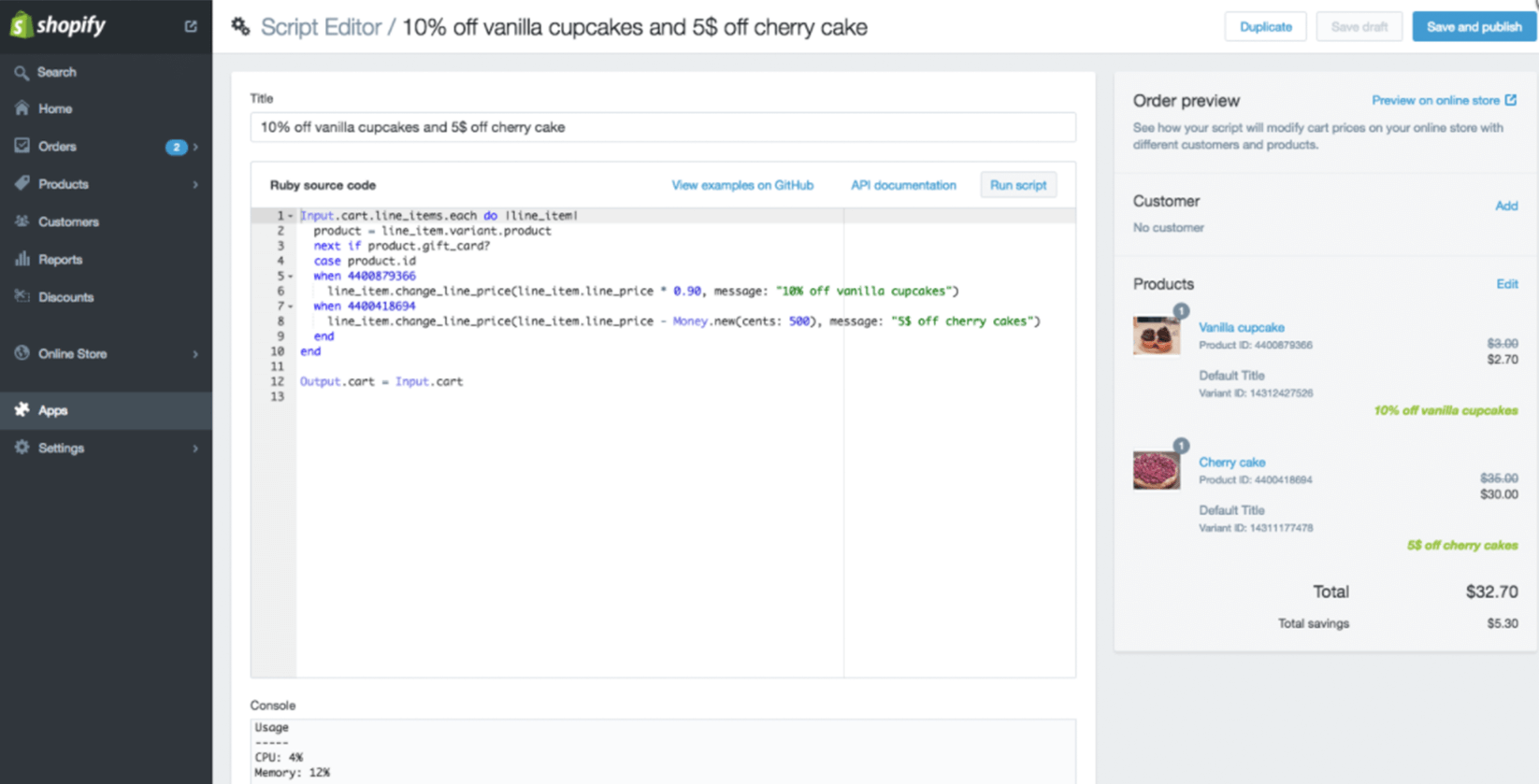Viewport: 1539px width, 784px height.
Task: Click the Run script button
Action: click(x=1018, y=185)
